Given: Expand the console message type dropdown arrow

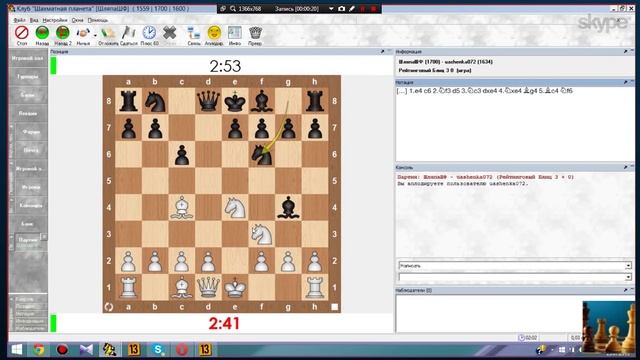Looking at the screenshot, I should pyautogui.click(x=628, y=266).
